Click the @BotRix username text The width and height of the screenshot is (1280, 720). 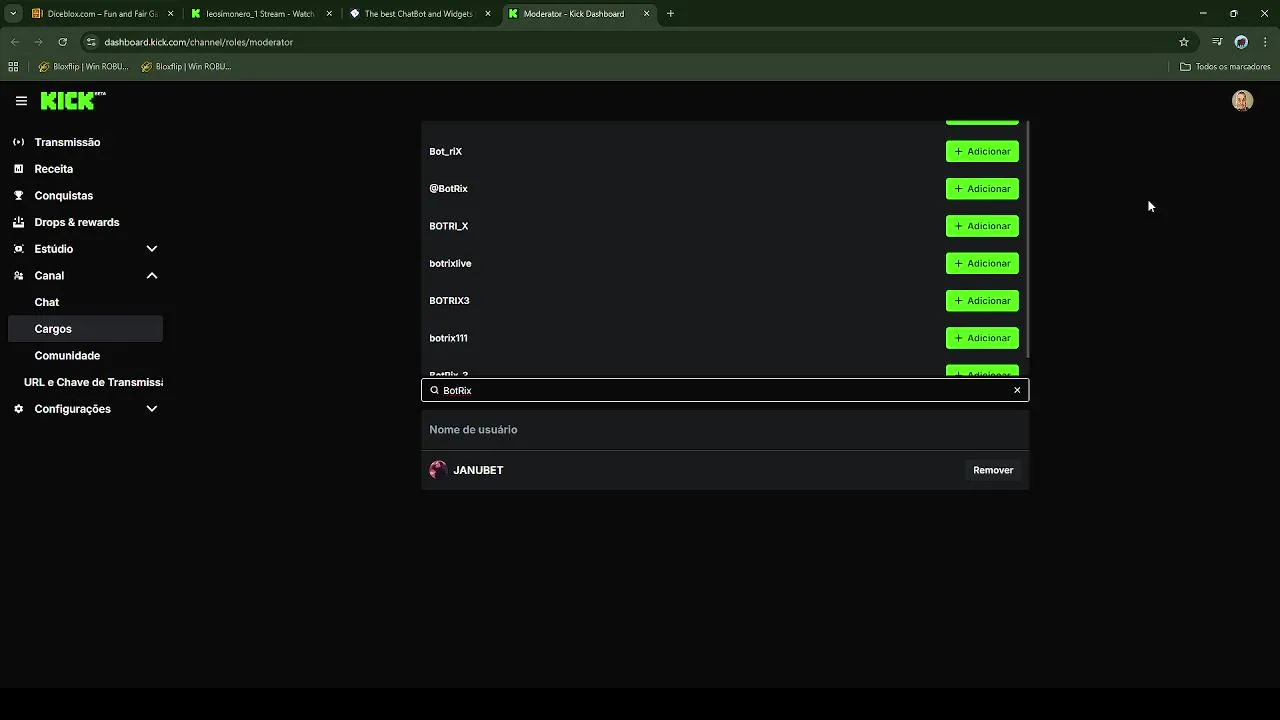pos(448,189)
